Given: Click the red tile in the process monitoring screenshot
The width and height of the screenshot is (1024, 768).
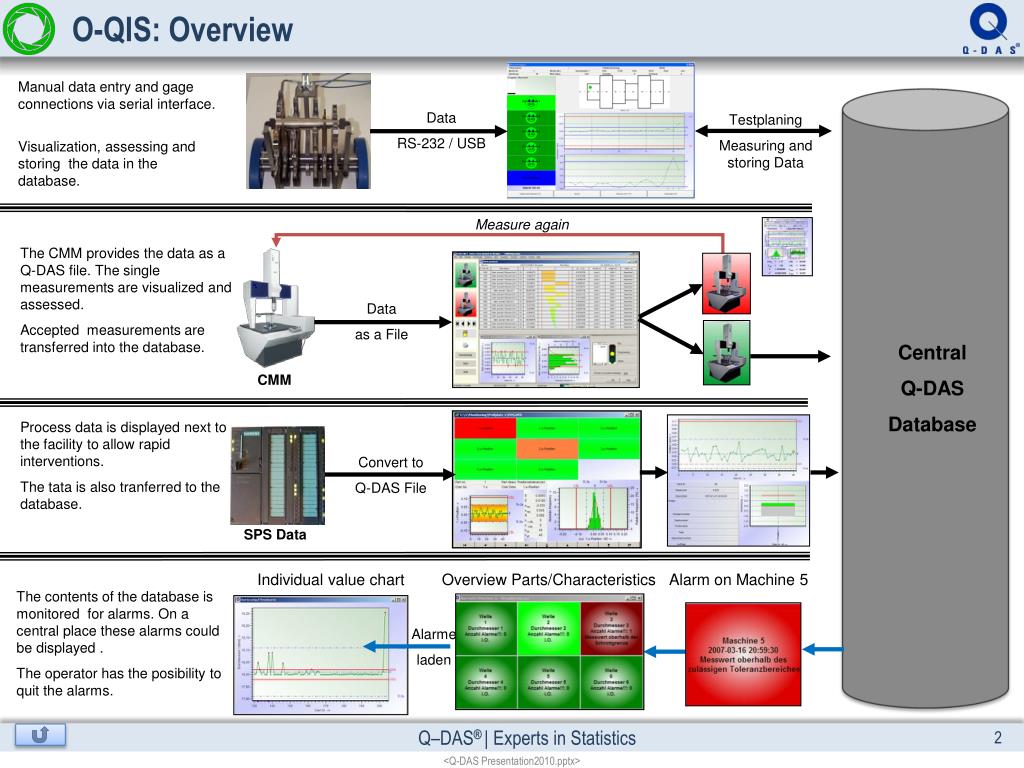Looking at the screenshot, I should point(485,428).
